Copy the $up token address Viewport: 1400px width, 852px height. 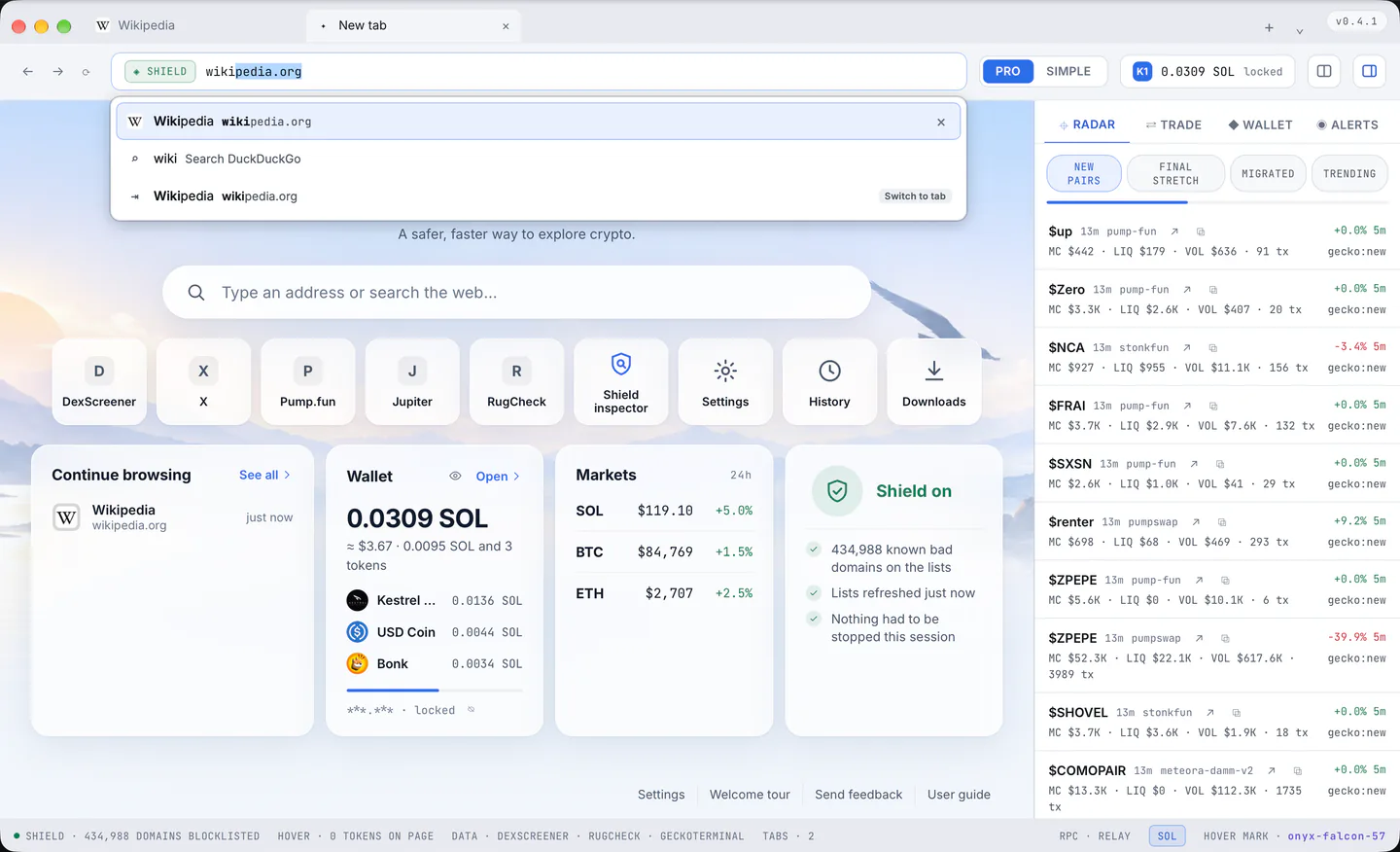click(1201, 231)
